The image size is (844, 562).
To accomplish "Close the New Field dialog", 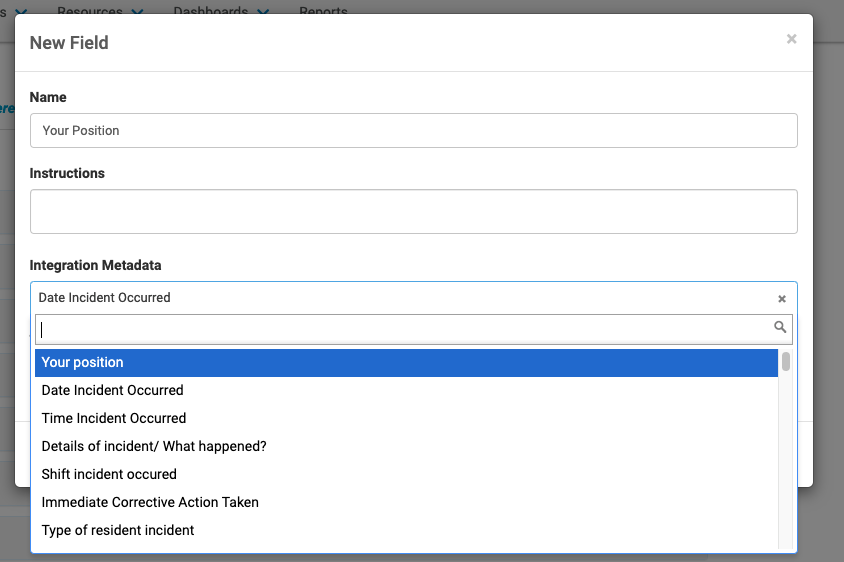I will click(791, 39).
